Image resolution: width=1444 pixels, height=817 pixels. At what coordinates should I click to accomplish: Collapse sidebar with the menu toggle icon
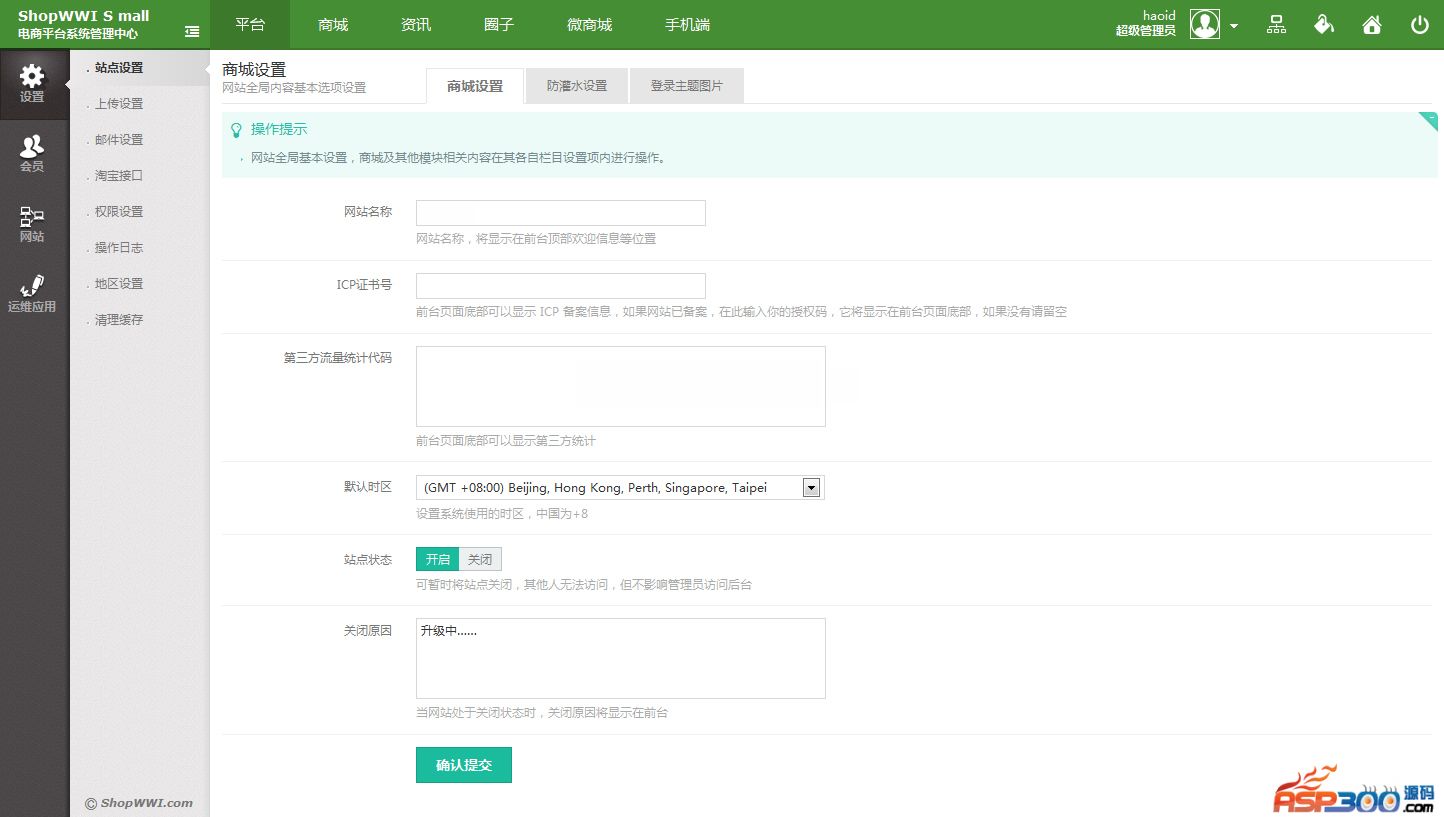(192, 32)
